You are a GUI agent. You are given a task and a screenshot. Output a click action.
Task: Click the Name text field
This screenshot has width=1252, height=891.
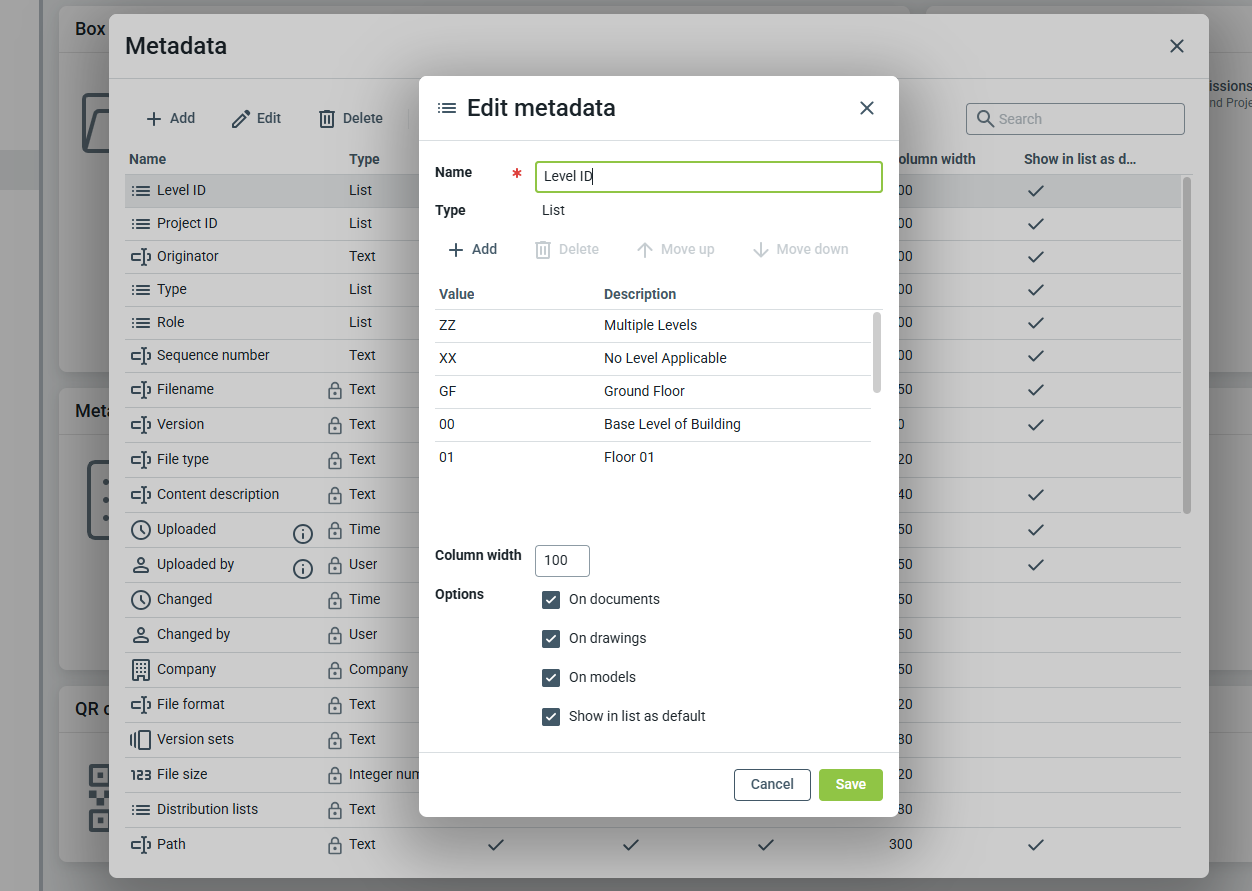708,177
